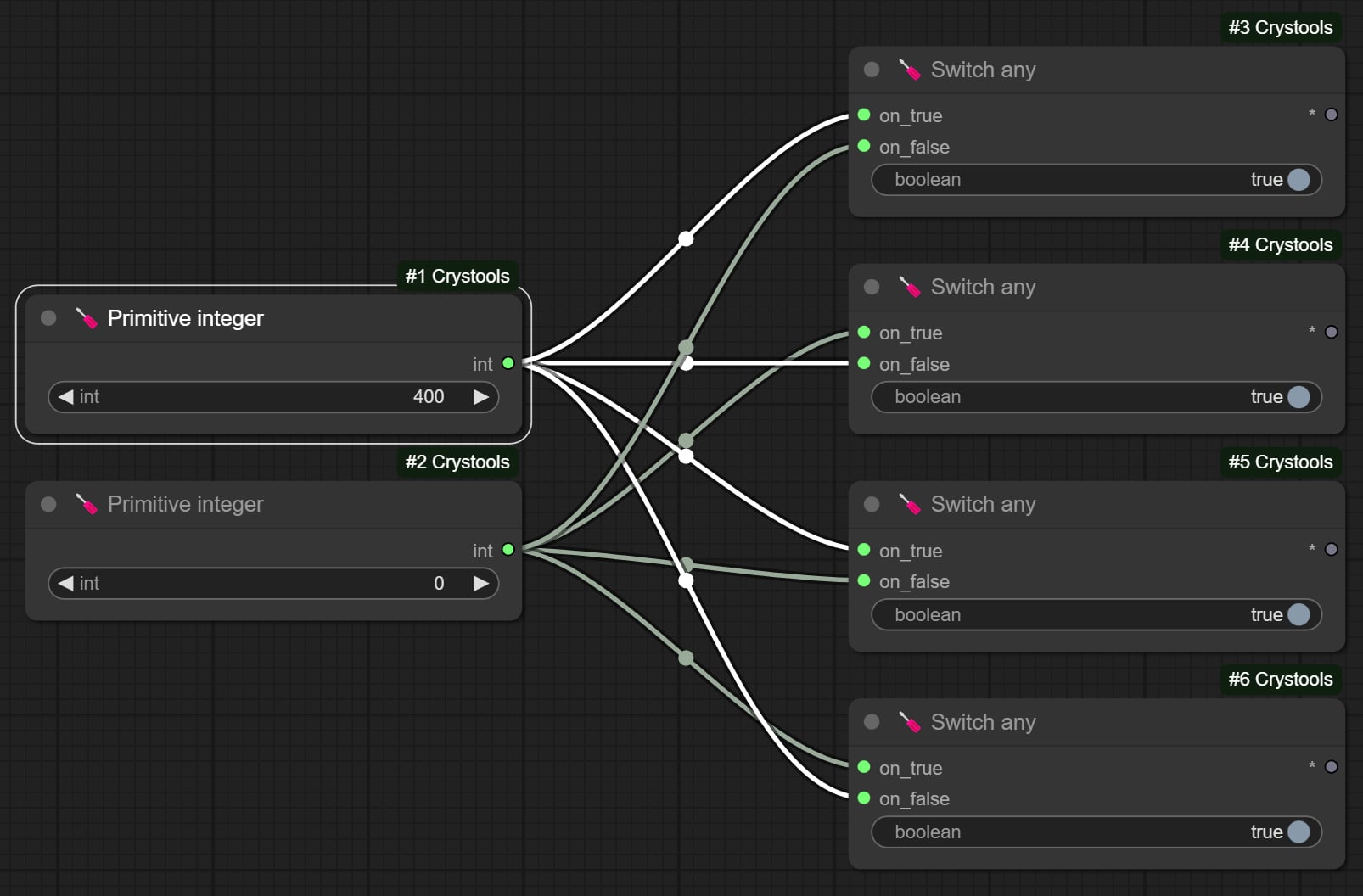The height and width of the screenshot is (896, 1363).
Task: Click the * output port of node #6
Action: pyautogui.click(x=1332, y=767)
